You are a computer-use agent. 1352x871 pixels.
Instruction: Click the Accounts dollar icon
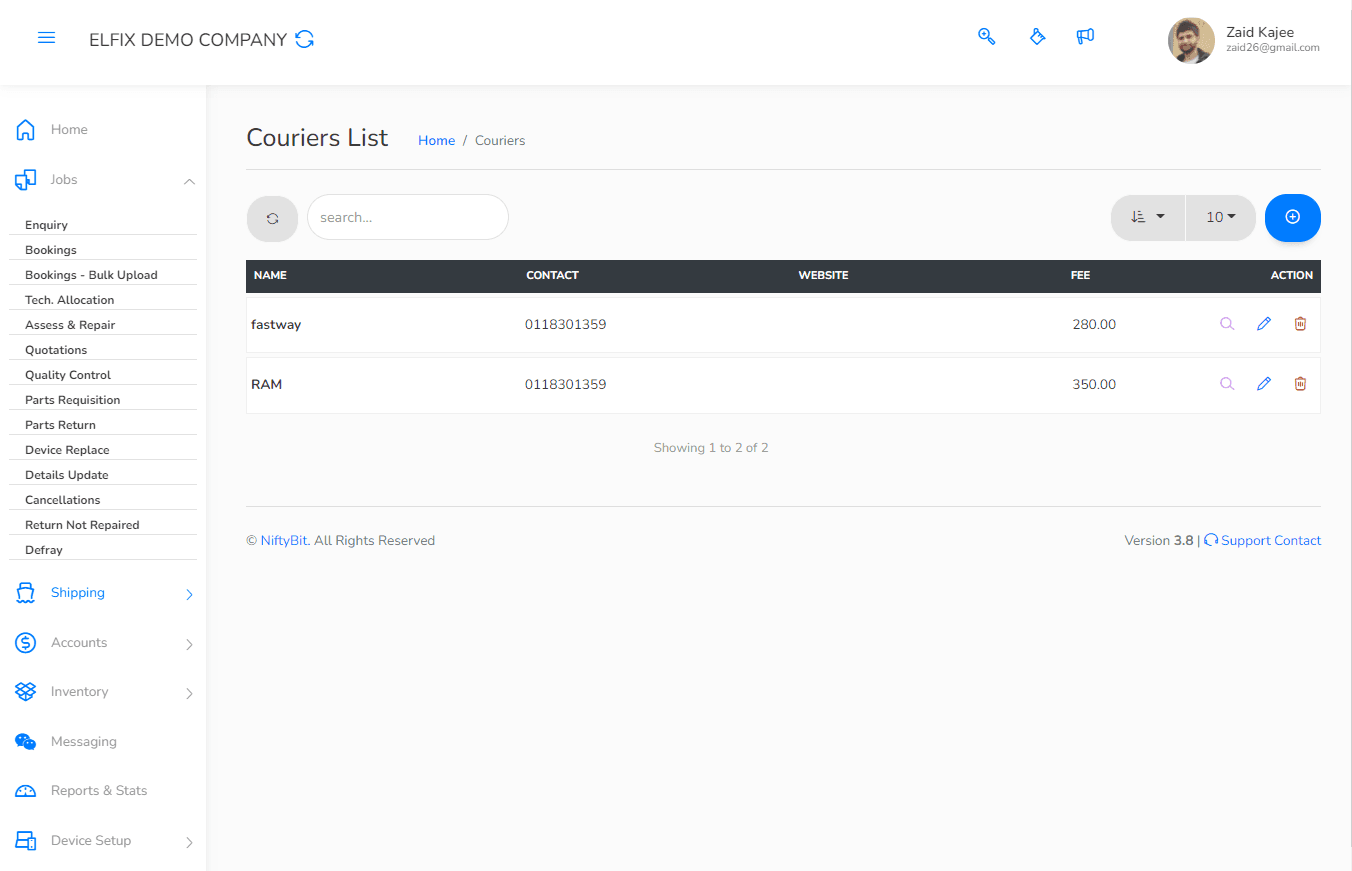click(26, 643)
